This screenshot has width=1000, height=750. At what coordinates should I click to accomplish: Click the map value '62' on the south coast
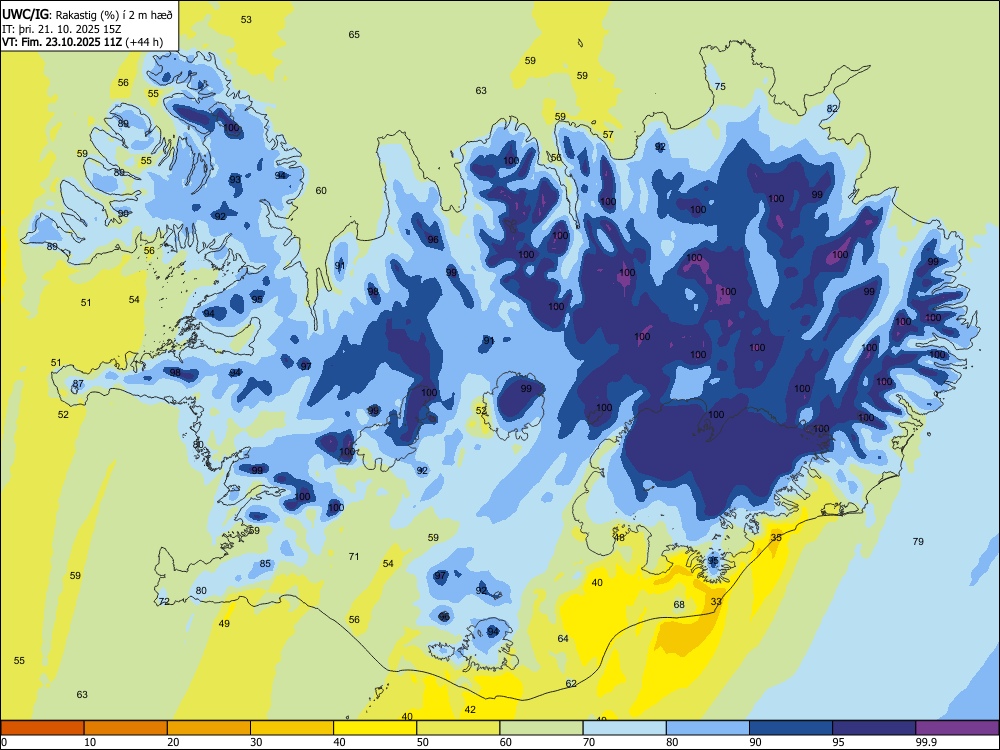point(571,684)
